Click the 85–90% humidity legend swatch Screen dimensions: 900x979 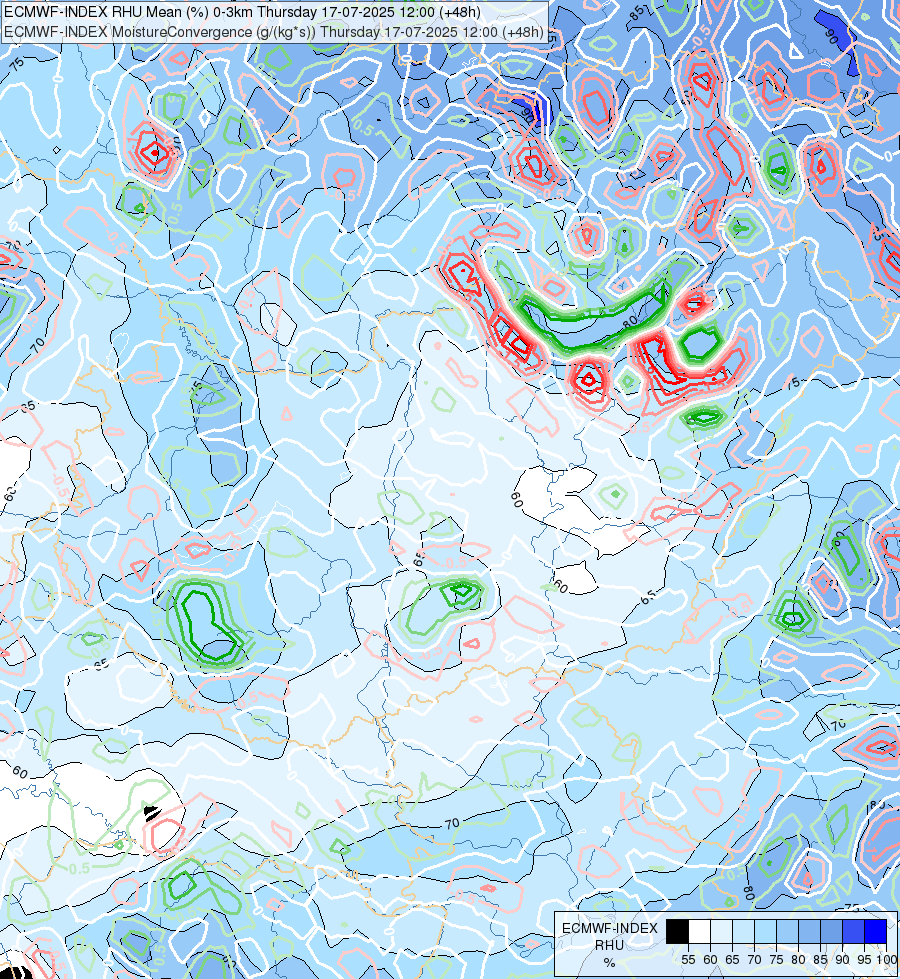point(831,931)
